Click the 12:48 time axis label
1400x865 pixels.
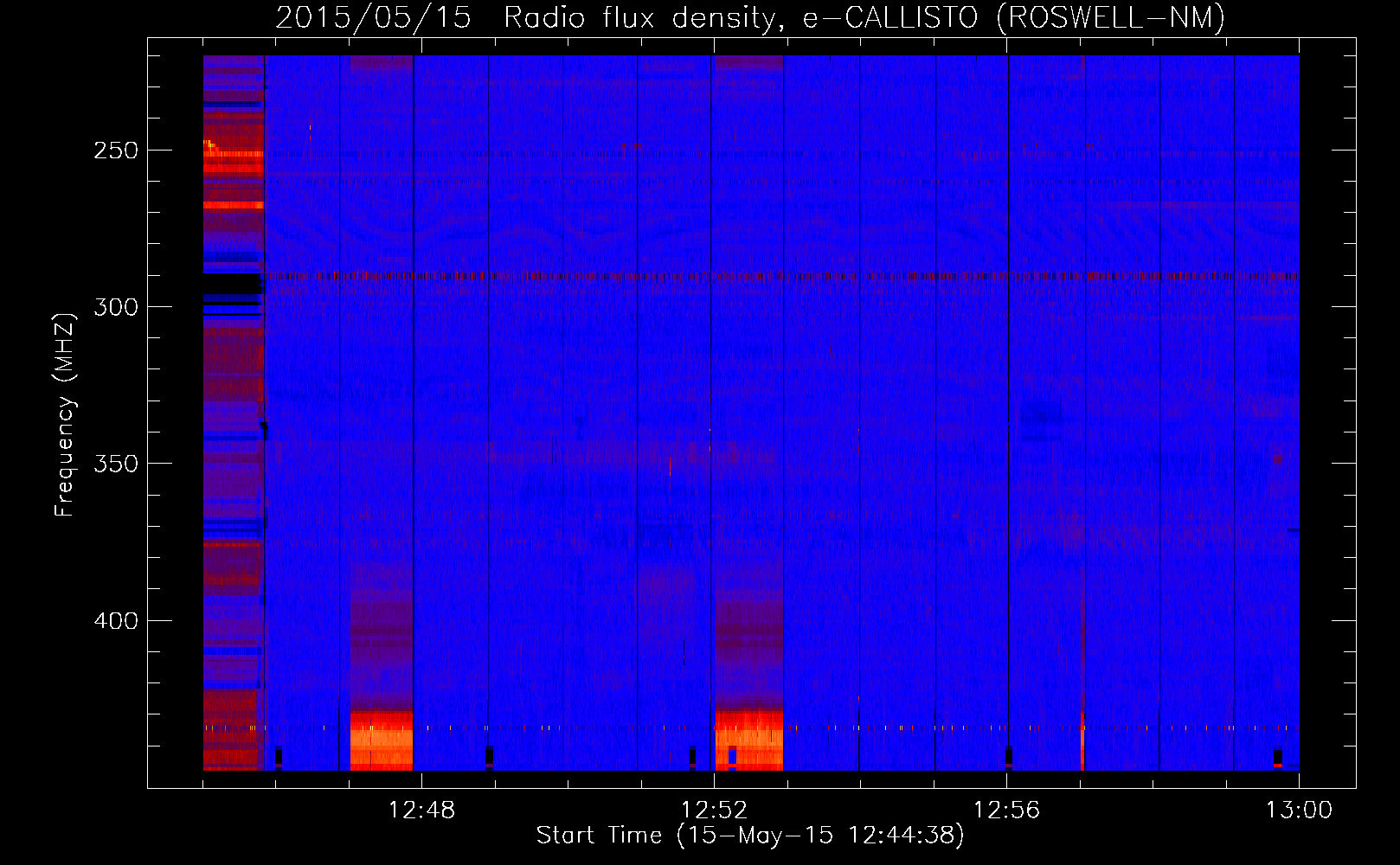click(421, 811)
